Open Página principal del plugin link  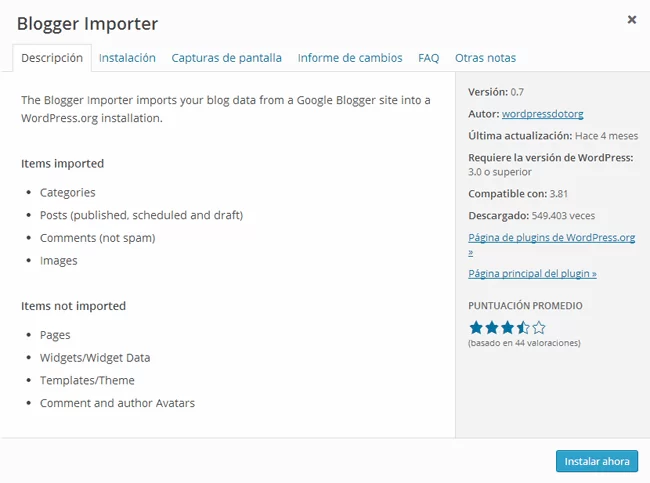coord(532,274)
